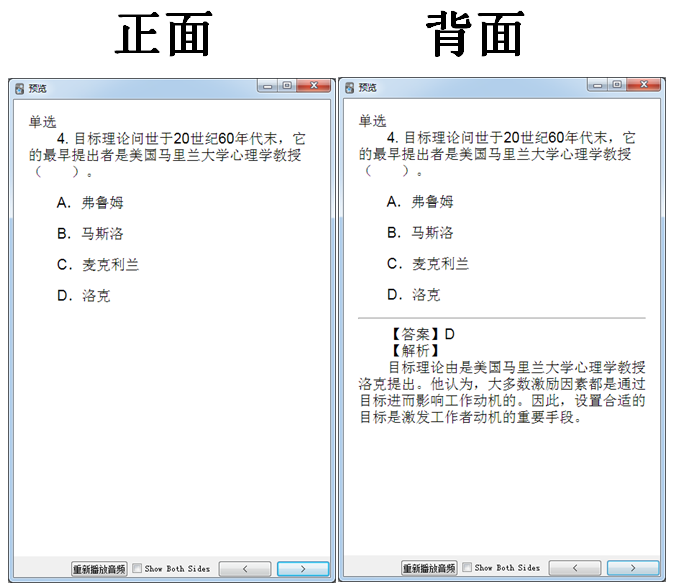Viewport: 675px width, 584px height.
Task: Go to the previous card in the left preview window
Action: (x=245, y=569)
